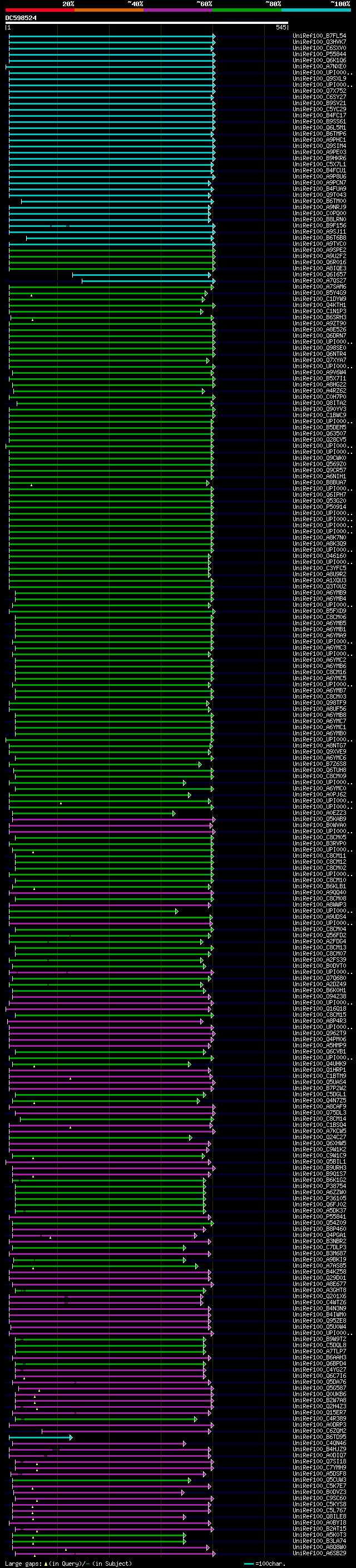Select hit UniRef100_P36105
The image size is (356, 1568).
(319, 1199)
